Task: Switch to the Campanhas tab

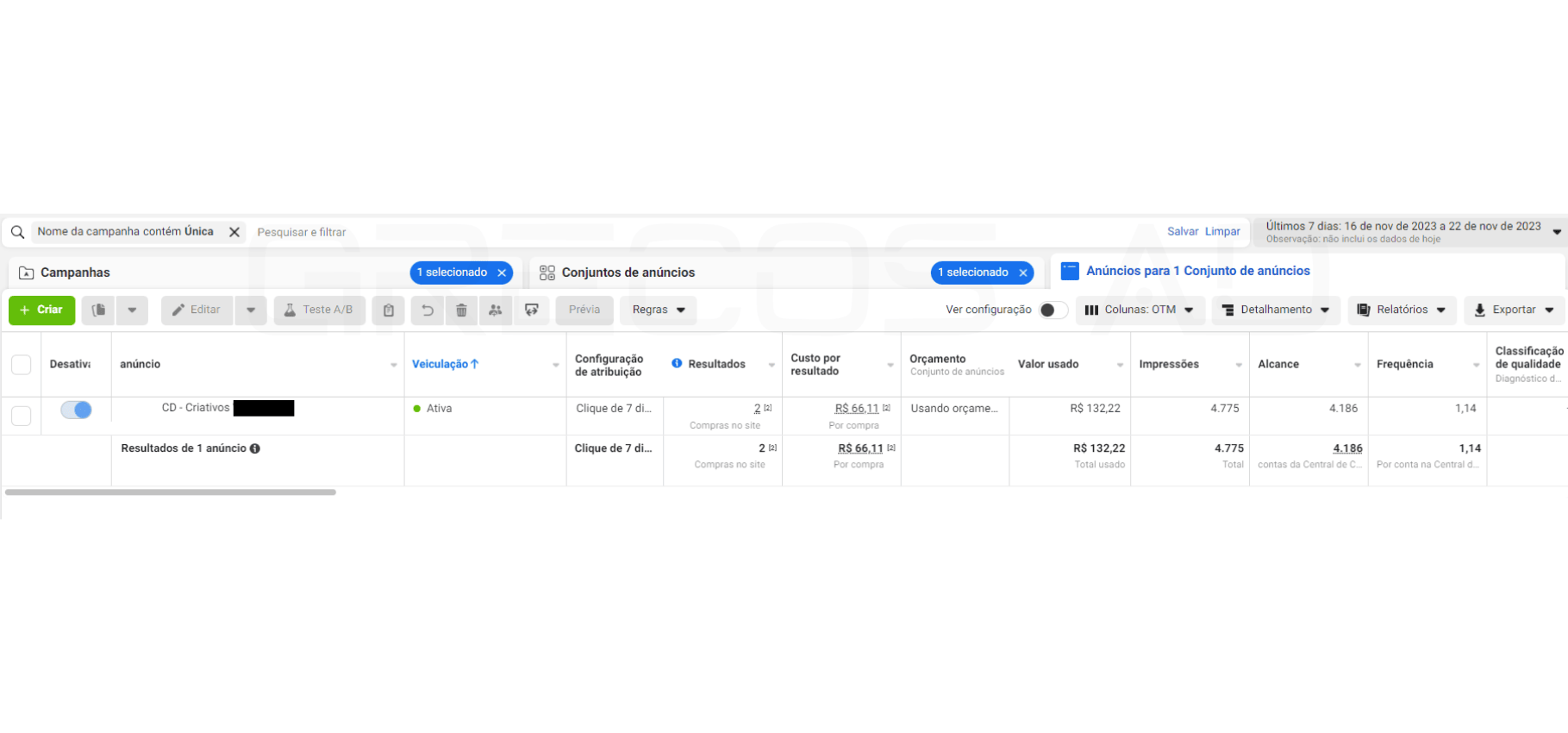Action: 75,273
